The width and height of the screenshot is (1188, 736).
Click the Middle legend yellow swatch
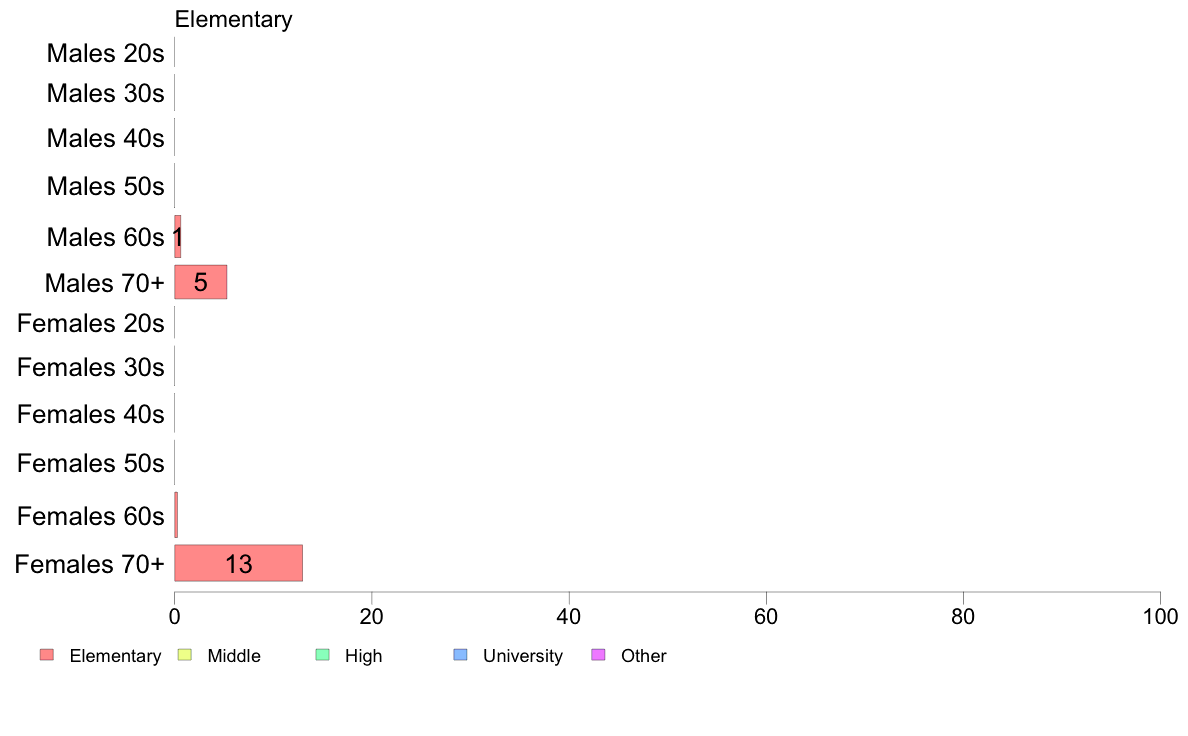[x=184, y=655]
